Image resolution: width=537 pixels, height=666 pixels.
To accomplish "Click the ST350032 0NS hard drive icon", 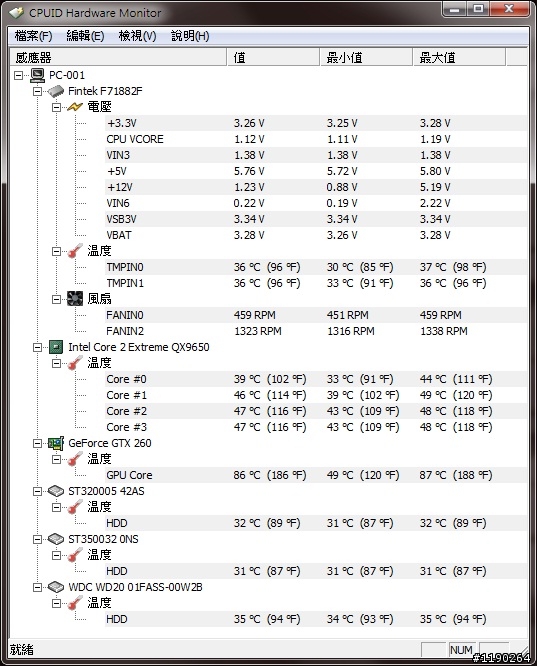I will (x=56, y=539).
